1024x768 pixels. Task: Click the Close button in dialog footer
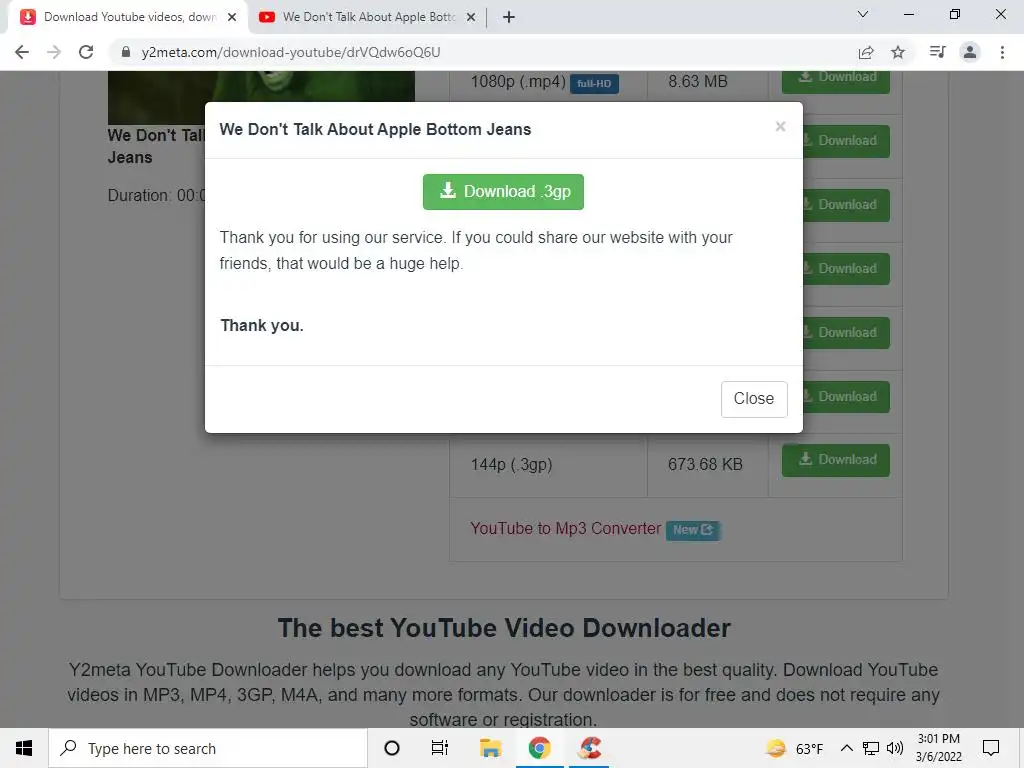[x=754, y=398]
